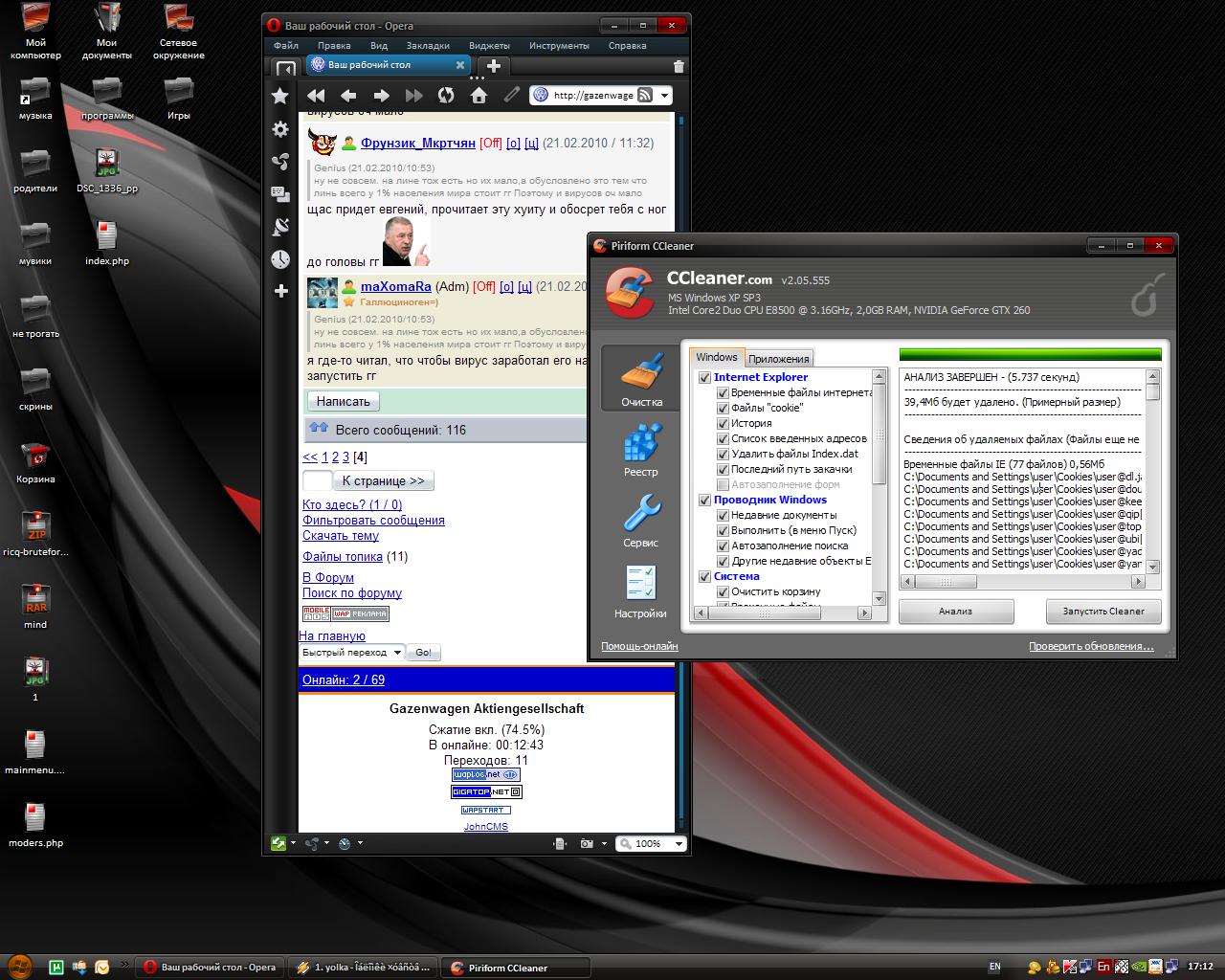
Task: Toggle the Opera side panel
Action: point(285,68)
